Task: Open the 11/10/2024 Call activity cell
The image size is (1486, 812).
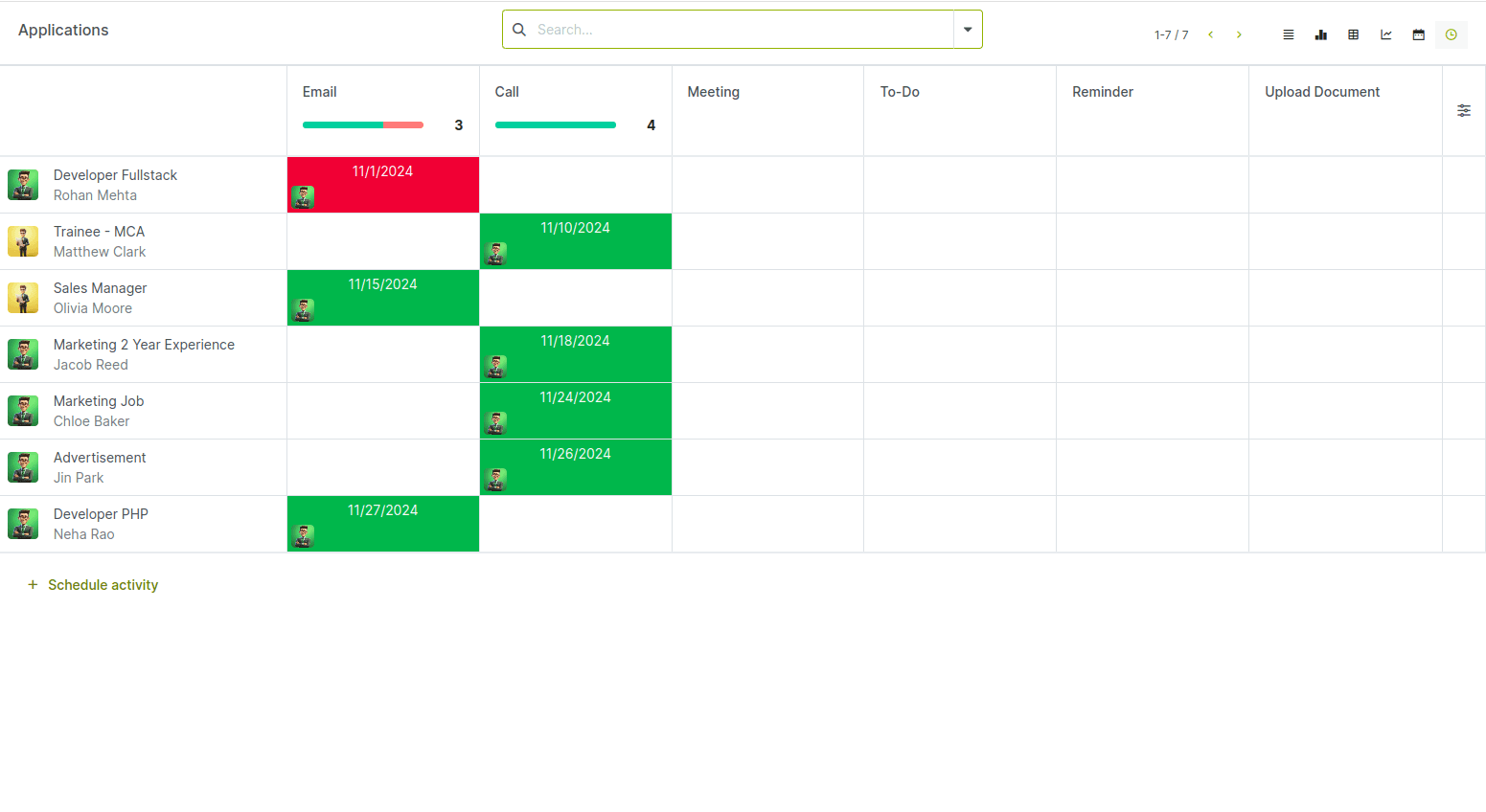Action: point(576,241)
